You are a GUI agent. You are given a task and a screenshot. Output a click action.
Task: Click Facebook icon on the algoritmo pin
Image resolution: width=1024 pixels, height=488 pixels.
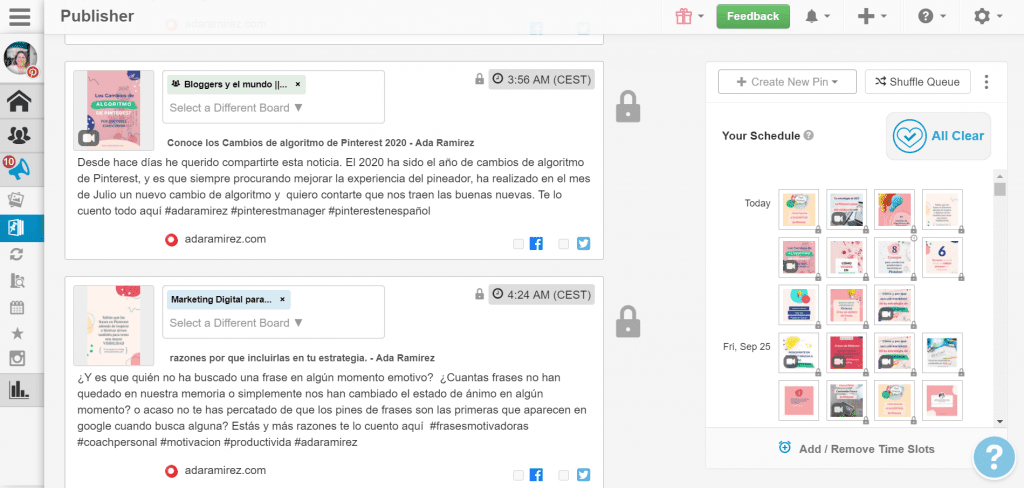coord(536,244)
